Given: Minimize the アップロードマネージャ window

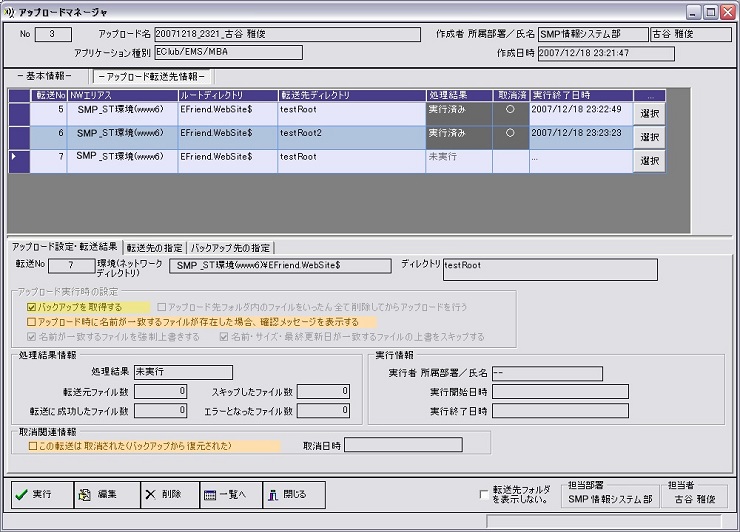Looking at the screenshot, I should click(x=693, y=12).
